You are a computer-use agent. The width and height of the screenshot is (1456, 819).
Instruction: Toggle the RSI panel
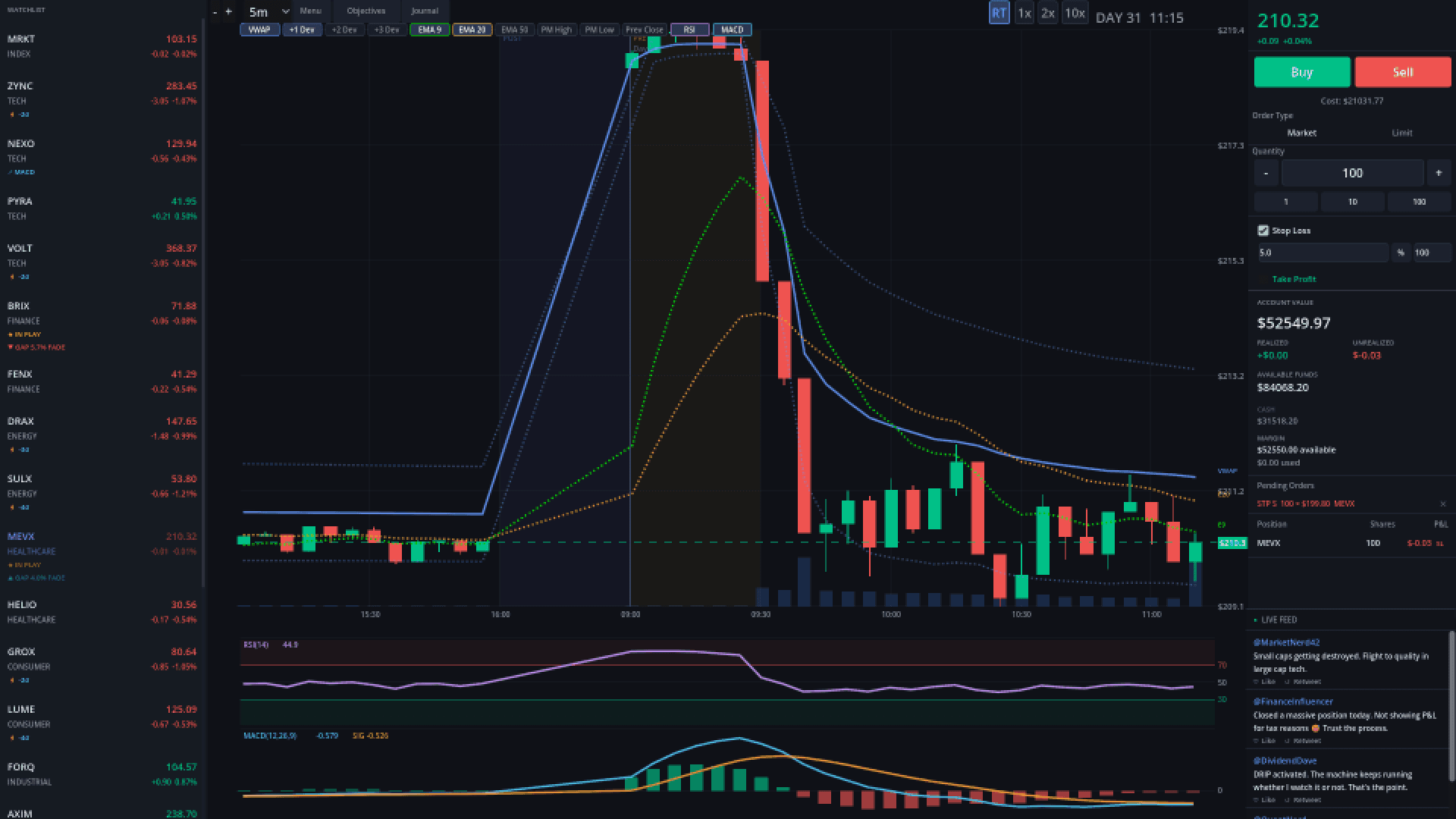coord(689,30)
